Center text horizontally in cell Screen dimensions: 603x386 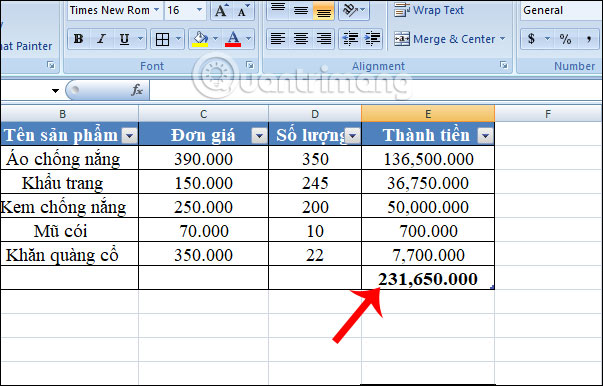coord(301,39)
